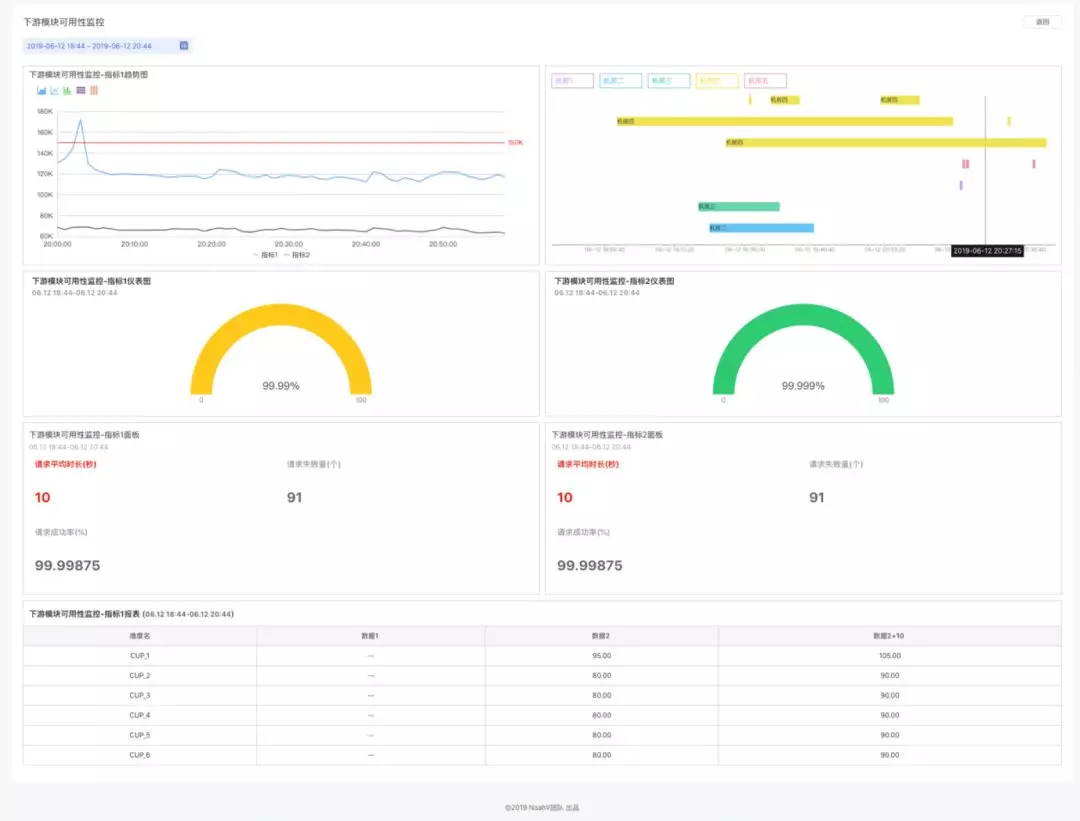
Task: Switch trend chart to area chart view
Action: tap(41, 90)
